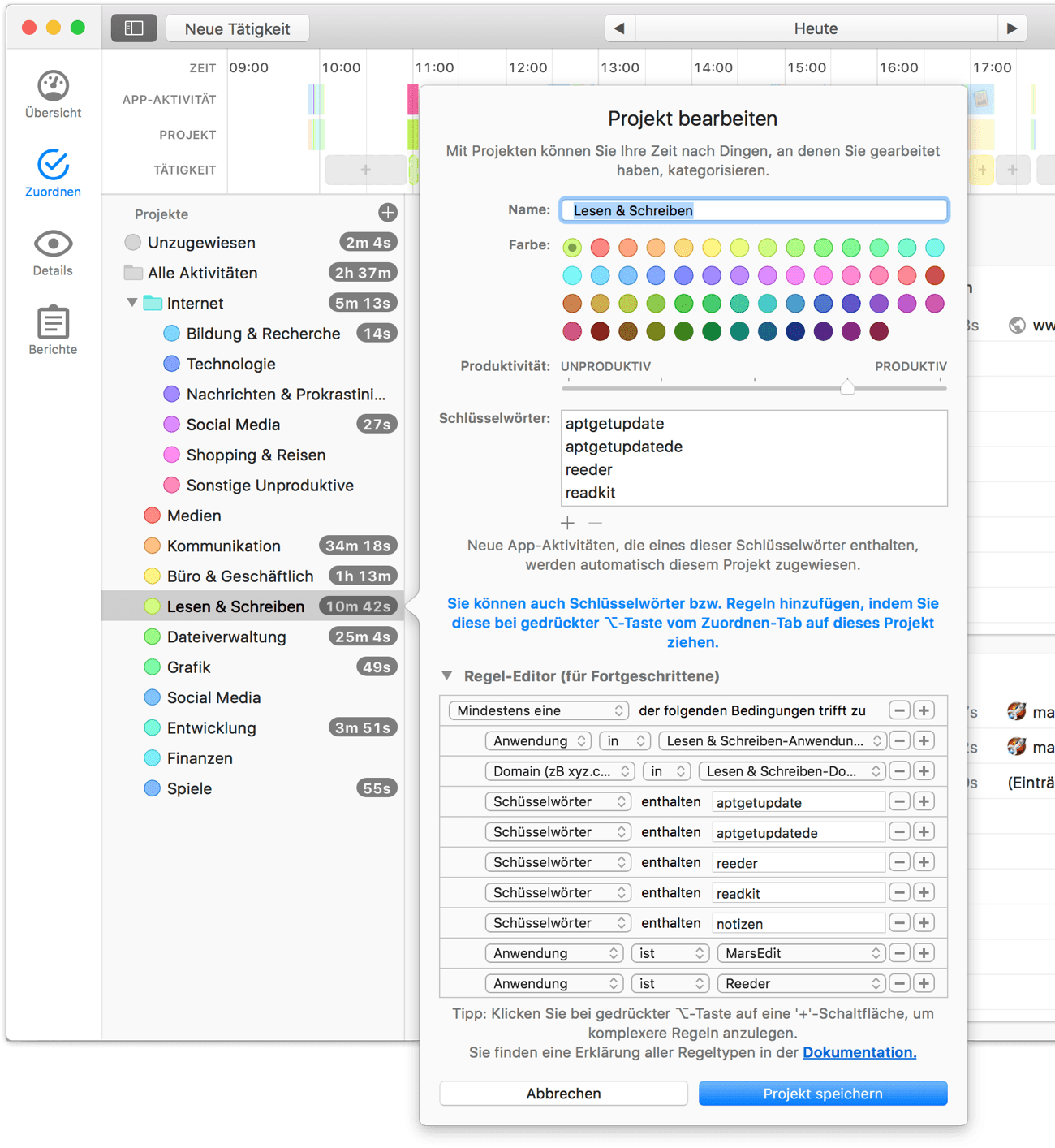The image size is (1055, 1148).
Task: Add a new project with plus icon
Action: [388, 213]
